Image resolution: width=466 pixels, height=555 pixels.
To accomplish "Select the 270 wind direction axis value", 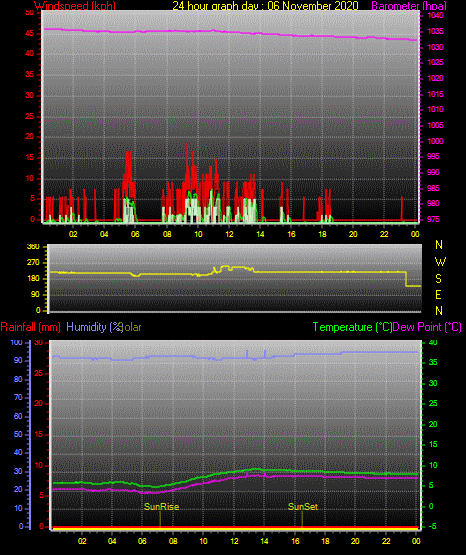I will (33, 263).
